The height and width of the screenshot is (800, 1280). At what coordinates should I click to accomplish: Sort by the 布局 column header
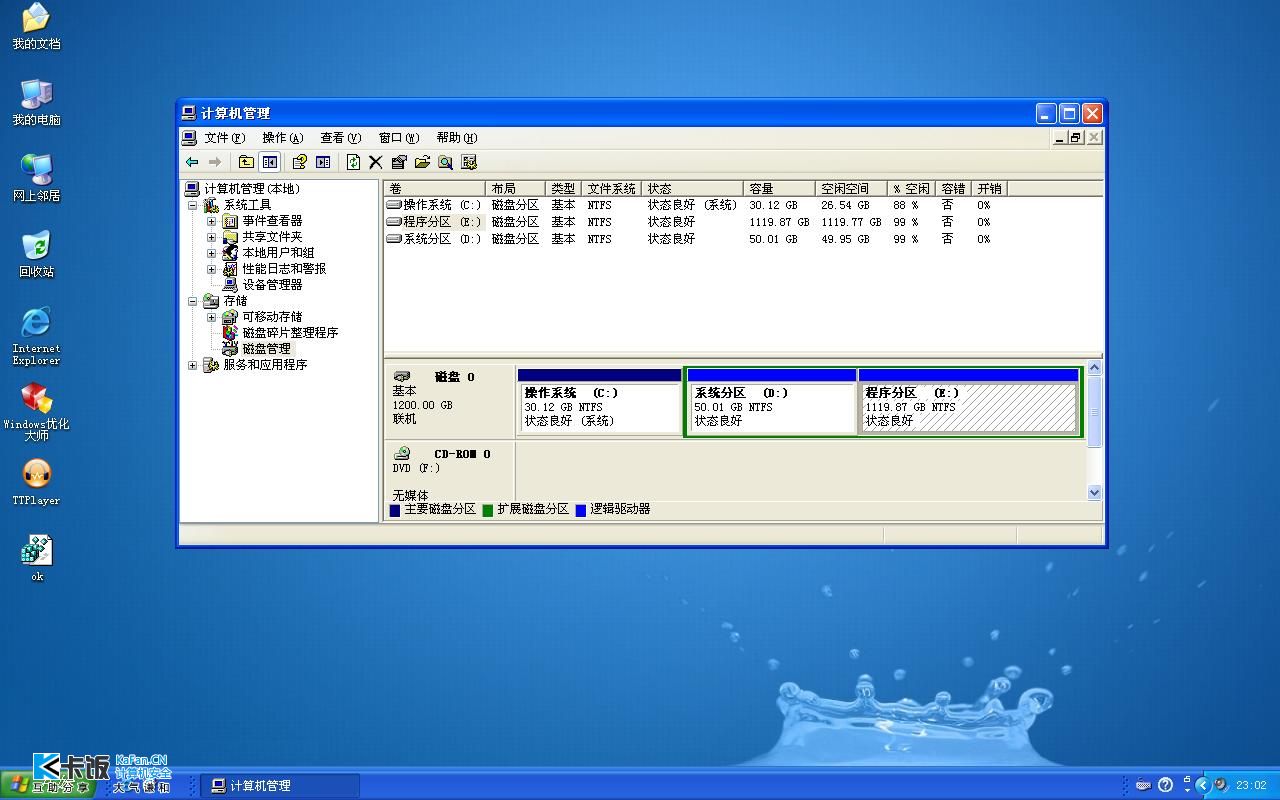point(516,188)
